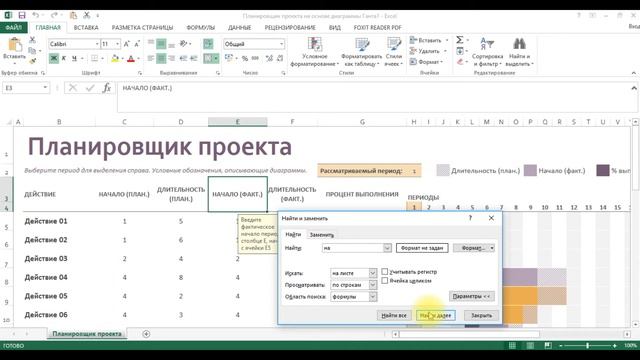This screenshot has width=640, height=360.
Task: Click the large Вставить paste icon in the clipboard group
Action: pyautogui.click(x=14, y=45)
